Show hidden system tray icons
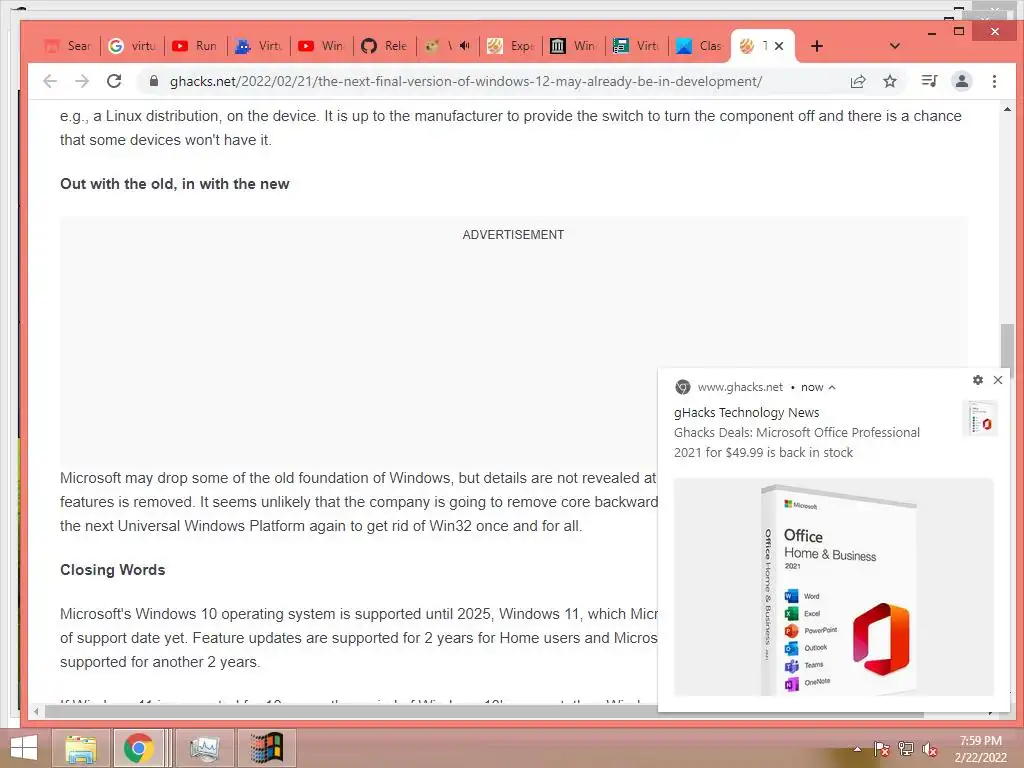This screenshot has width=1024, height=768. pyautogui.click(x=857, y=749)
